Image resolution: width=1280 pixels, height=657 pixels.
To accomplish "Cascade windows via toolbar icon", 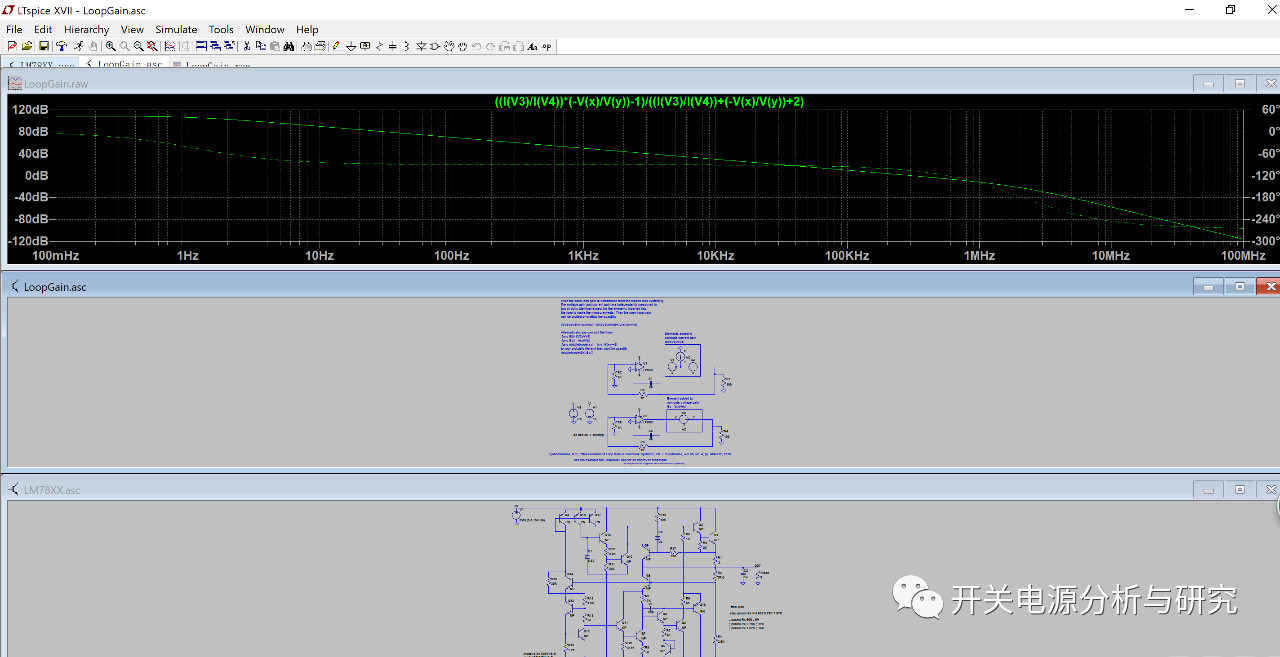I will 214,46.
